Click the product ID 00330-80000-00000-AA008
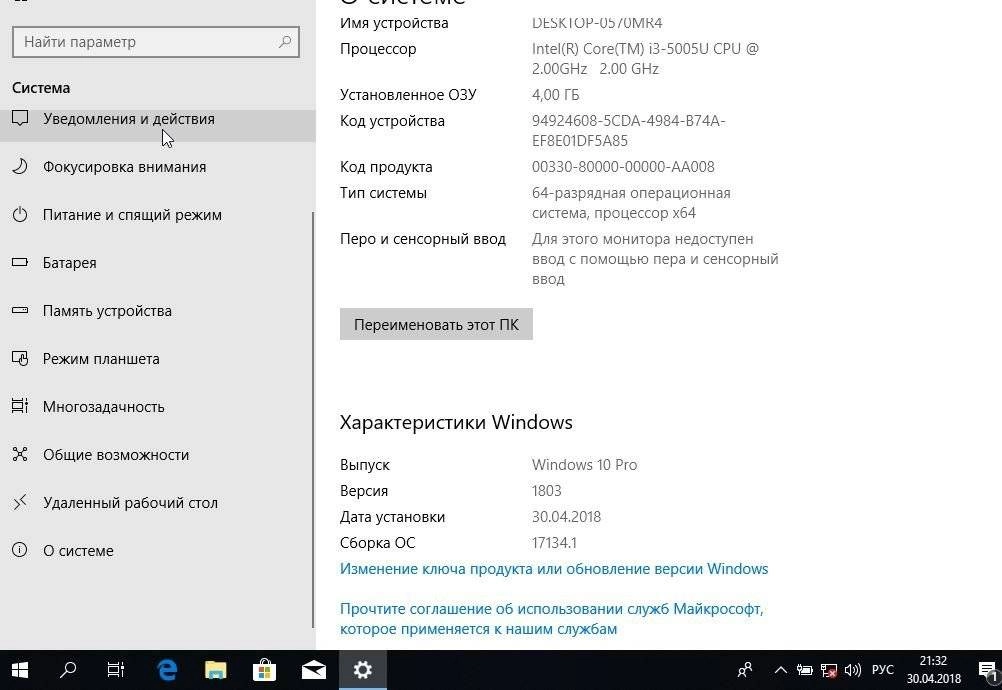Image resolution: width=1002 pixels, height=690 pixels. pos(623,167)
